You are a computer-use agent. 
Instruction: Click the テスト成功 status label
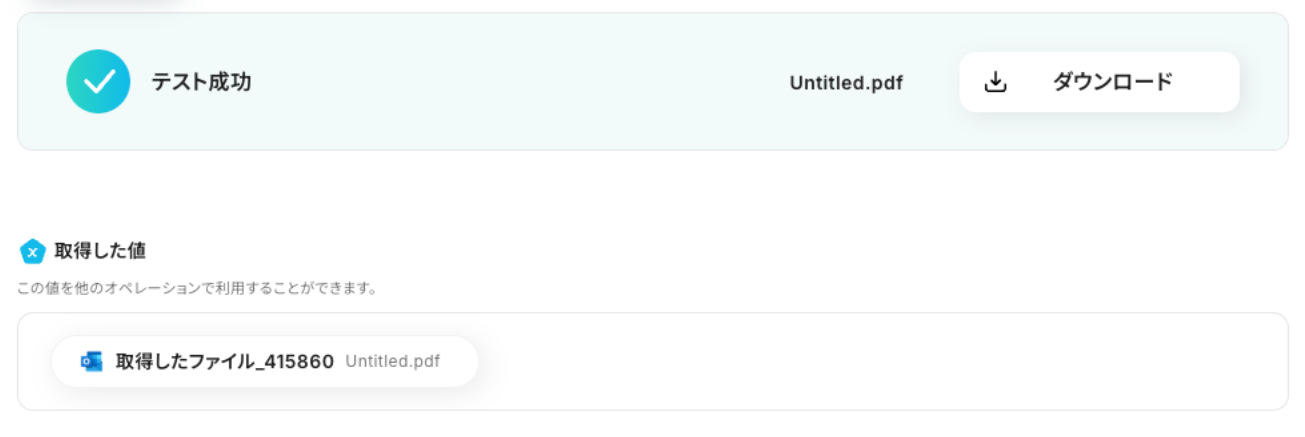point(201,82)
